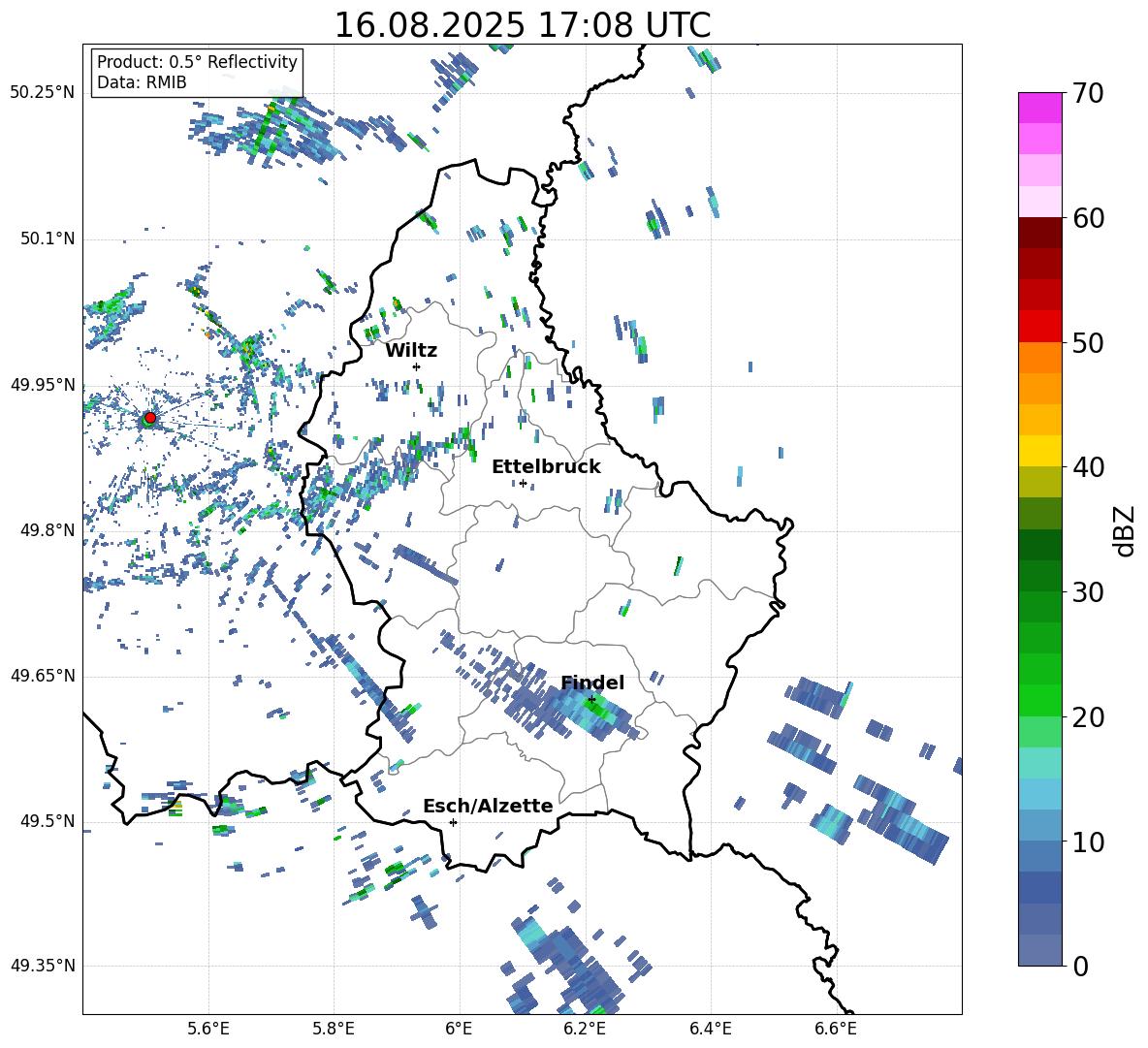Click the 49.5°N latitude tick label
Screen dimensions: 1148x1048
coord(47,821)
